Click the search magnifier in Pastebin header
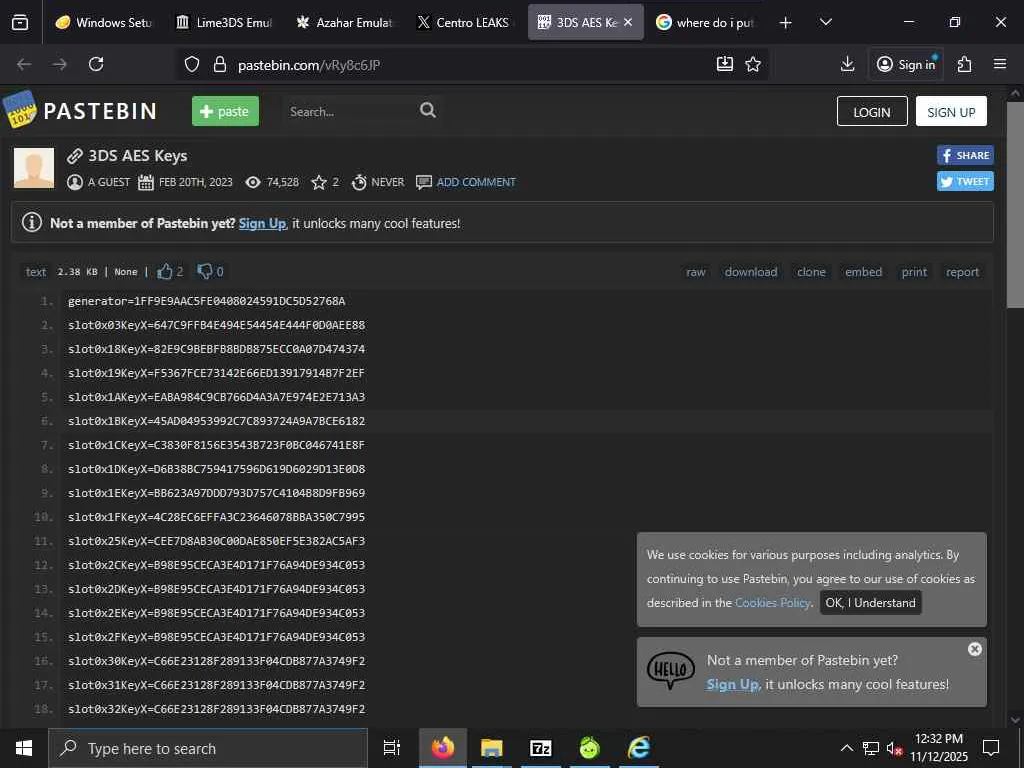The image size is (1024, 768). coord(428,110)
